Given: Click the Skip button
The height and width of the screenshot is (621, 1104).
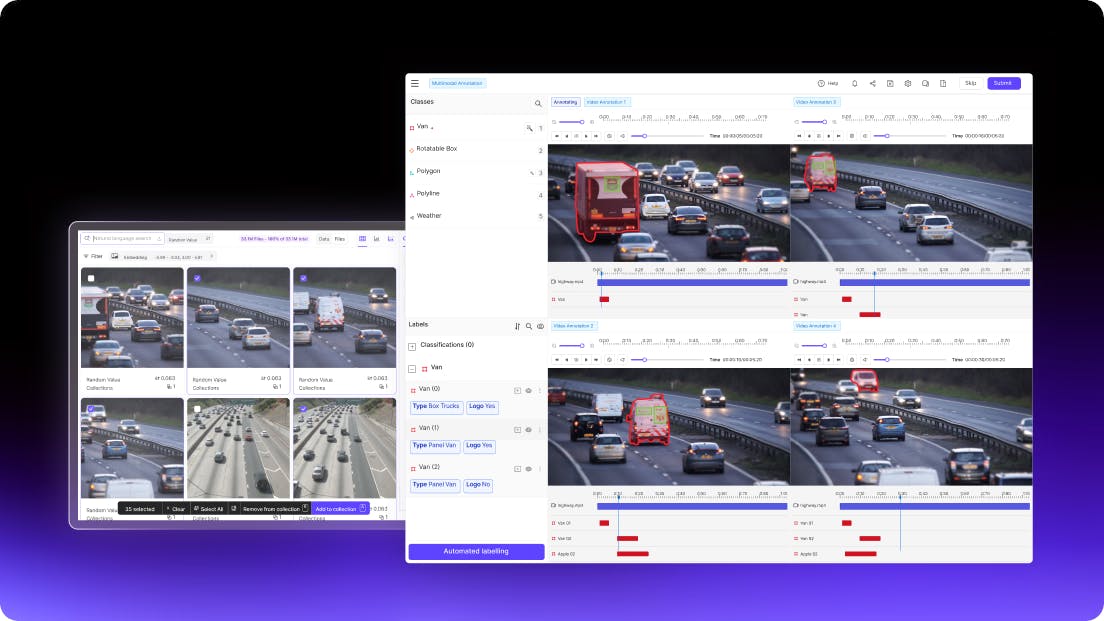Looking at the screenshot, I should pyautogui.click(x=971, y=83).
